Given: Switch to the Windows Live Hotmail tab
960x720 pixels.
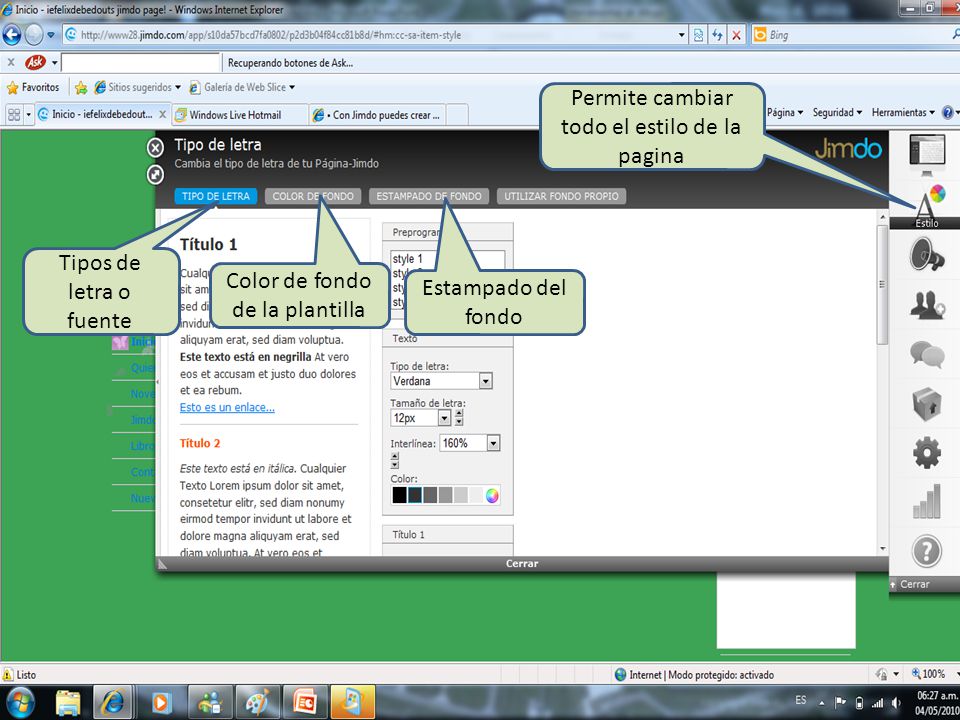Looking at the screenshot, I should (241, 114).
